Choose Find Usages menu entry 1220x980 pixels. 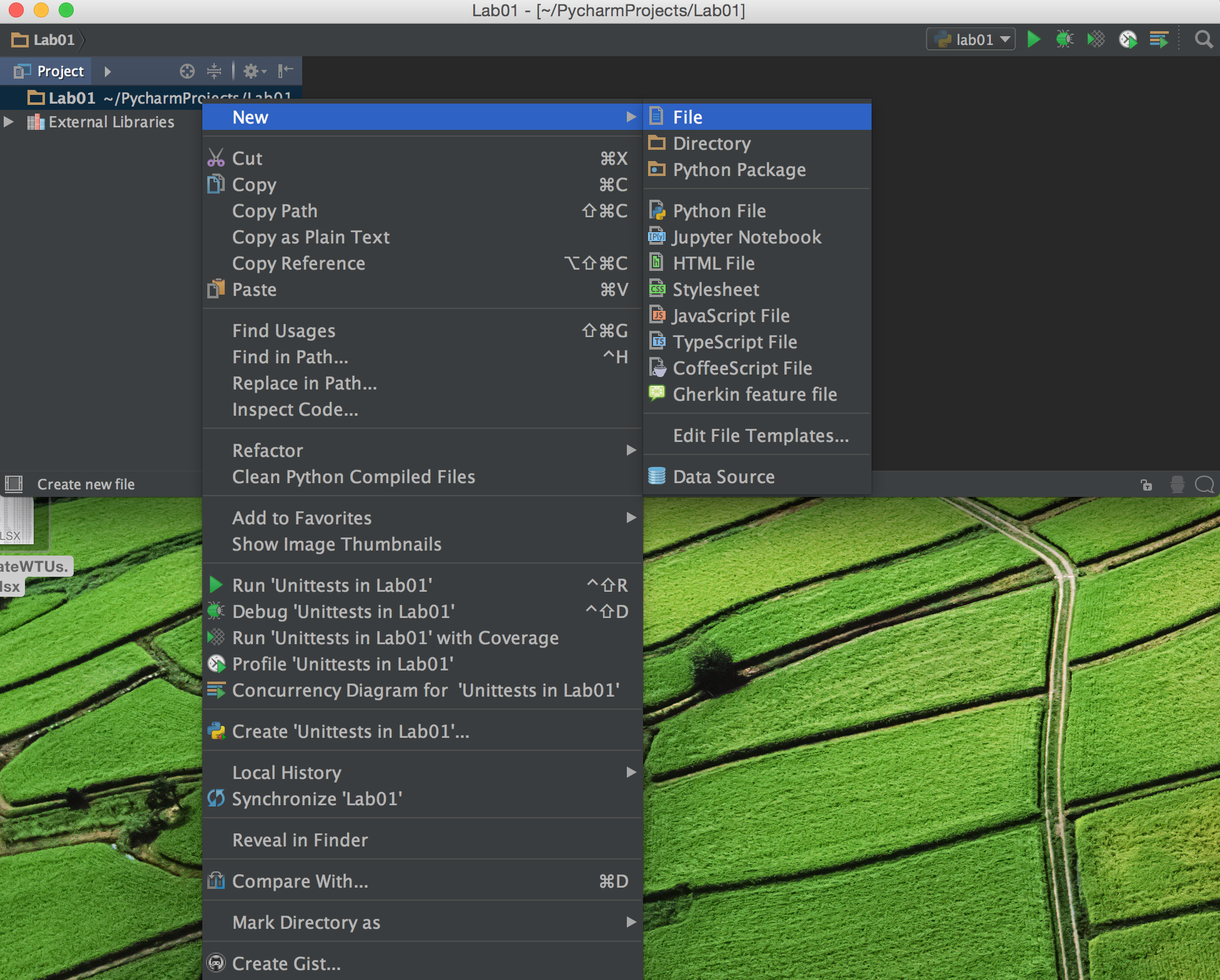pos(423,331)
